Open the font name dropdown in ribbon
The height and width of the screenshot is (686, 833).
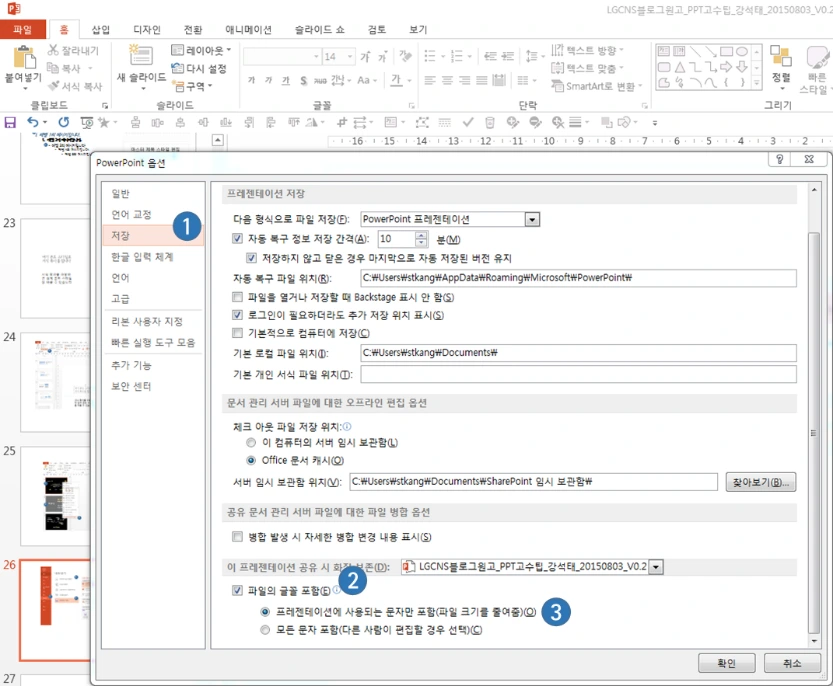pyautogui.click(x=316, y=56)
